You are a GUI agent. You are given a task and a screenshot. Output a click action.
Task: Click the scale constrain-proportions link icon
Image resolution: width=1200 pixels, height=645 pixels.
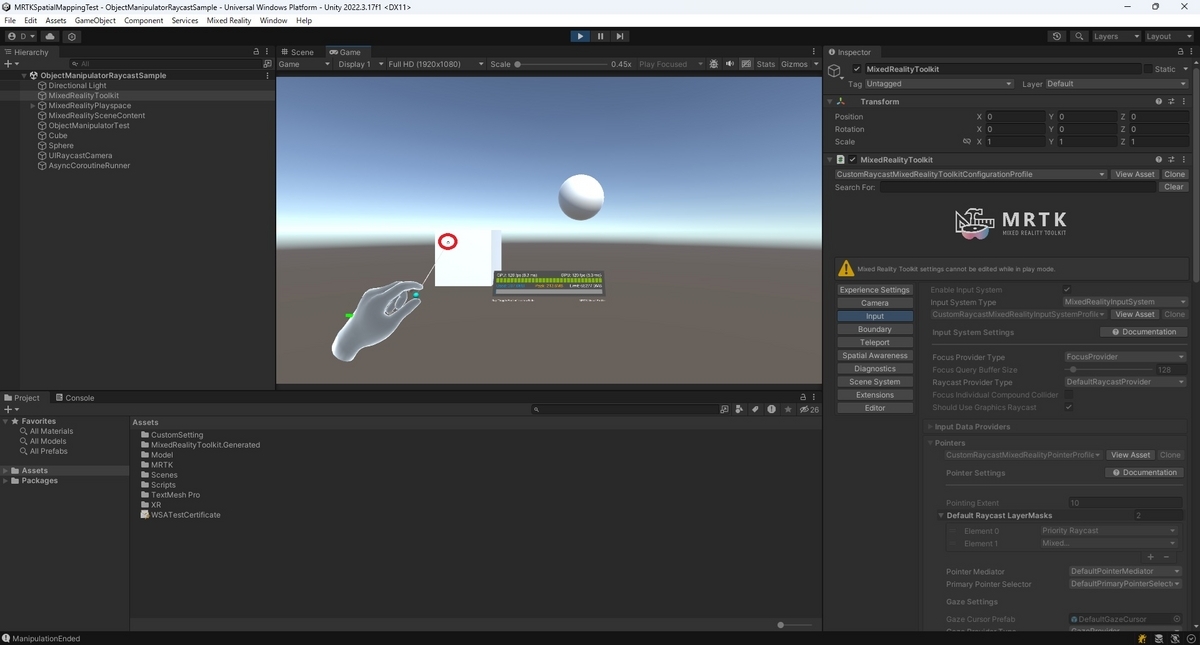coord(966,142)
